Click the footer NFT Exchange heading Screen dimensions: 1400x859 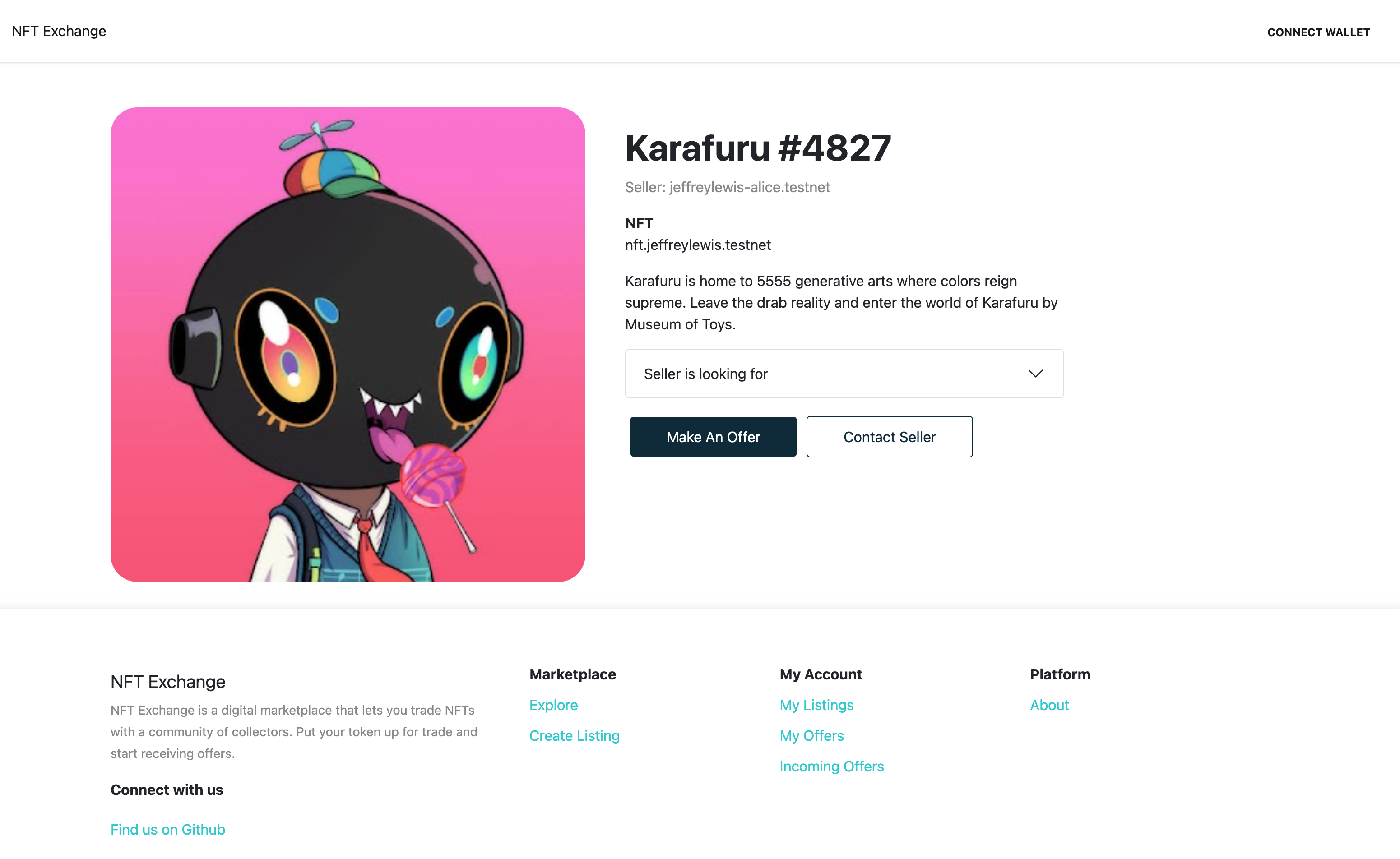click(x=167, y=681)
